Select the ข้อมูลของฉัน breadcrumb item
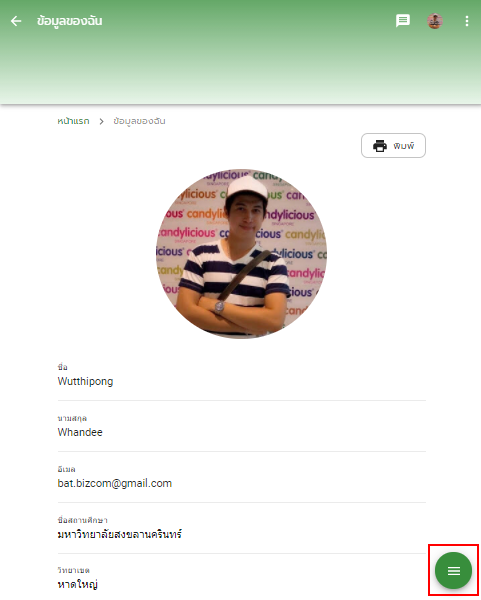Screen dimensions: 481x600 [x=139, y=121]
